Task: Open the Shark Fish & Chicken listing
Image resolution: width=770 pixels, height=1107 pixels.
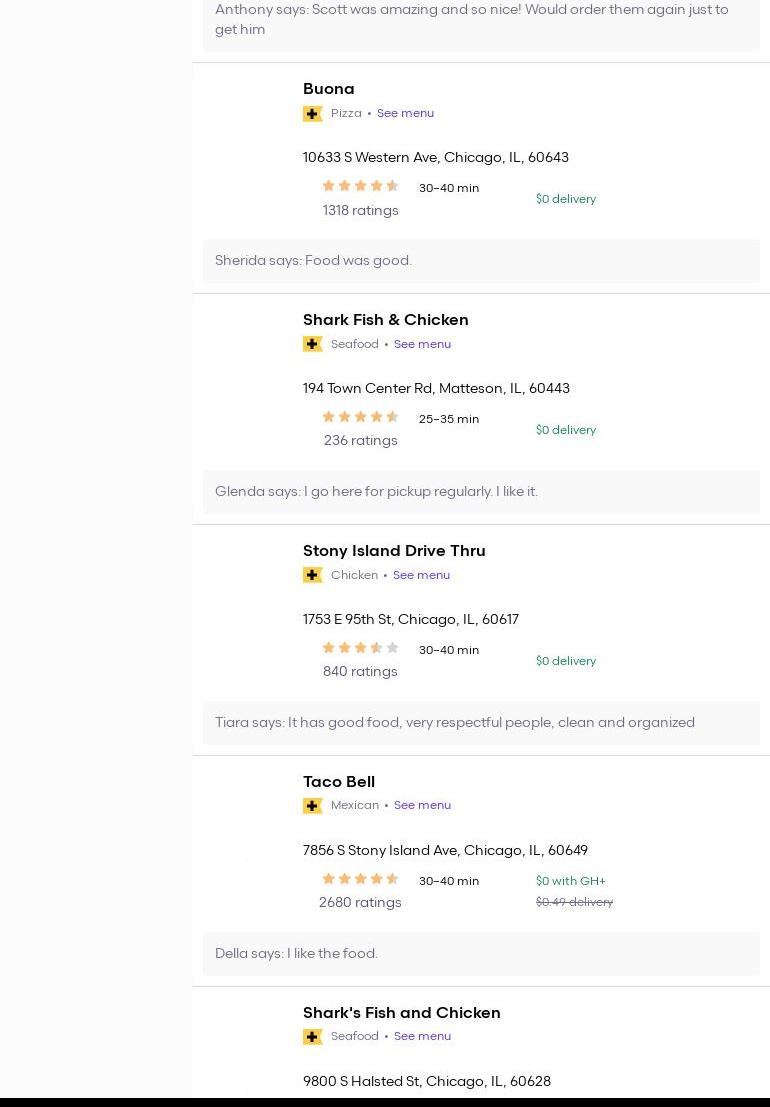Action: point(385,320)
